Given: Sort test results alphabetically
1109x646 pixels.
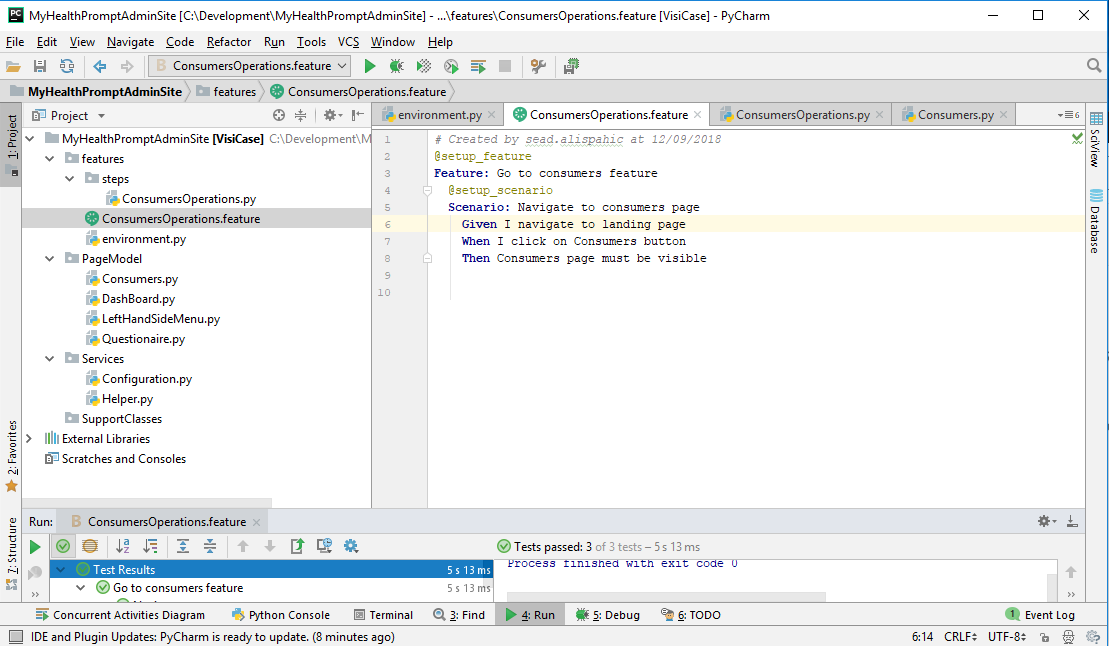Looking at the screenshot, I should pyautogui.click(x=122, y=546).
